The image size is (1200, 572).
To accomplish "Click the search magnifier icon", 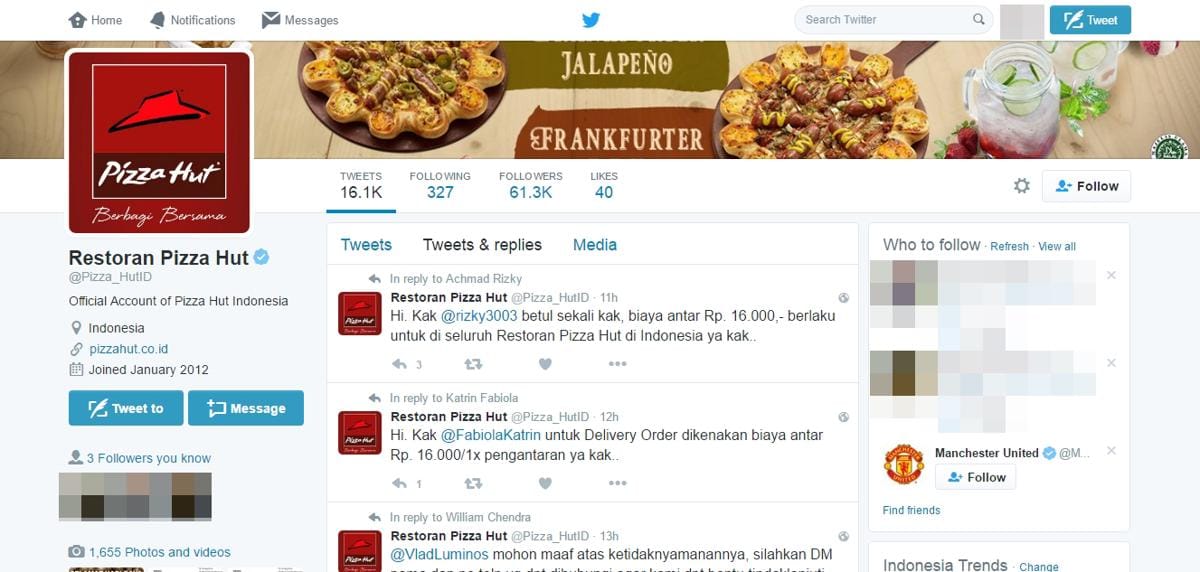I will tap(979, 19).
